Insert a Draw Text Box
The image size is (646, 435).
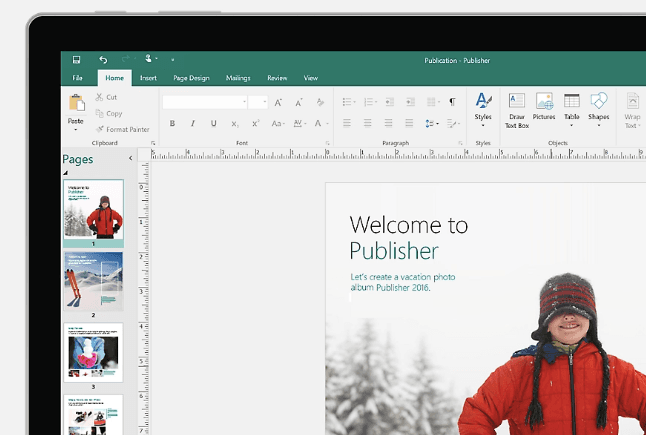(x=516, y=107)
